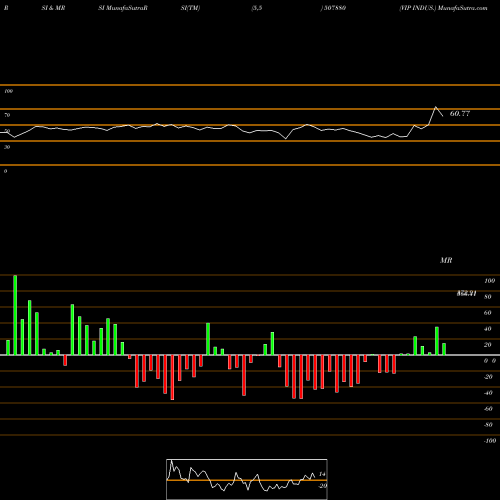Viewport: 500px width, 500px height.
Task: Click the 100 label on MR histogram axis
Action: pos(489,281)
